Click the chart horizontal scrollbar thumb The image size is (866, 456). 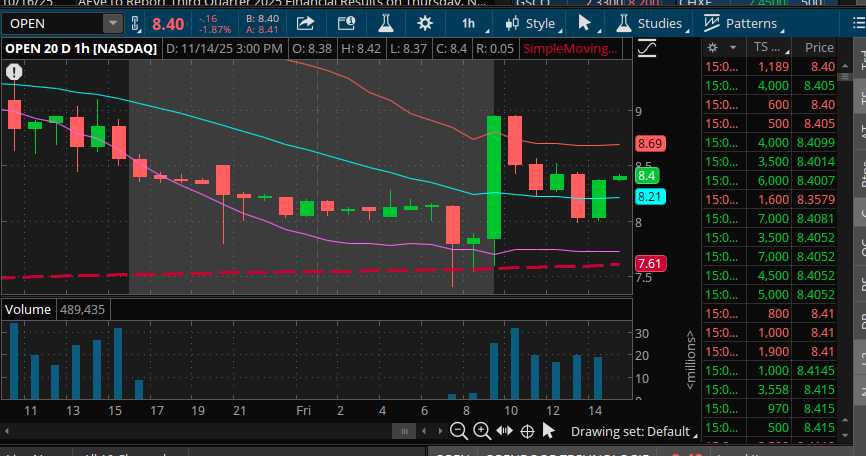click(x=404, y=431)
